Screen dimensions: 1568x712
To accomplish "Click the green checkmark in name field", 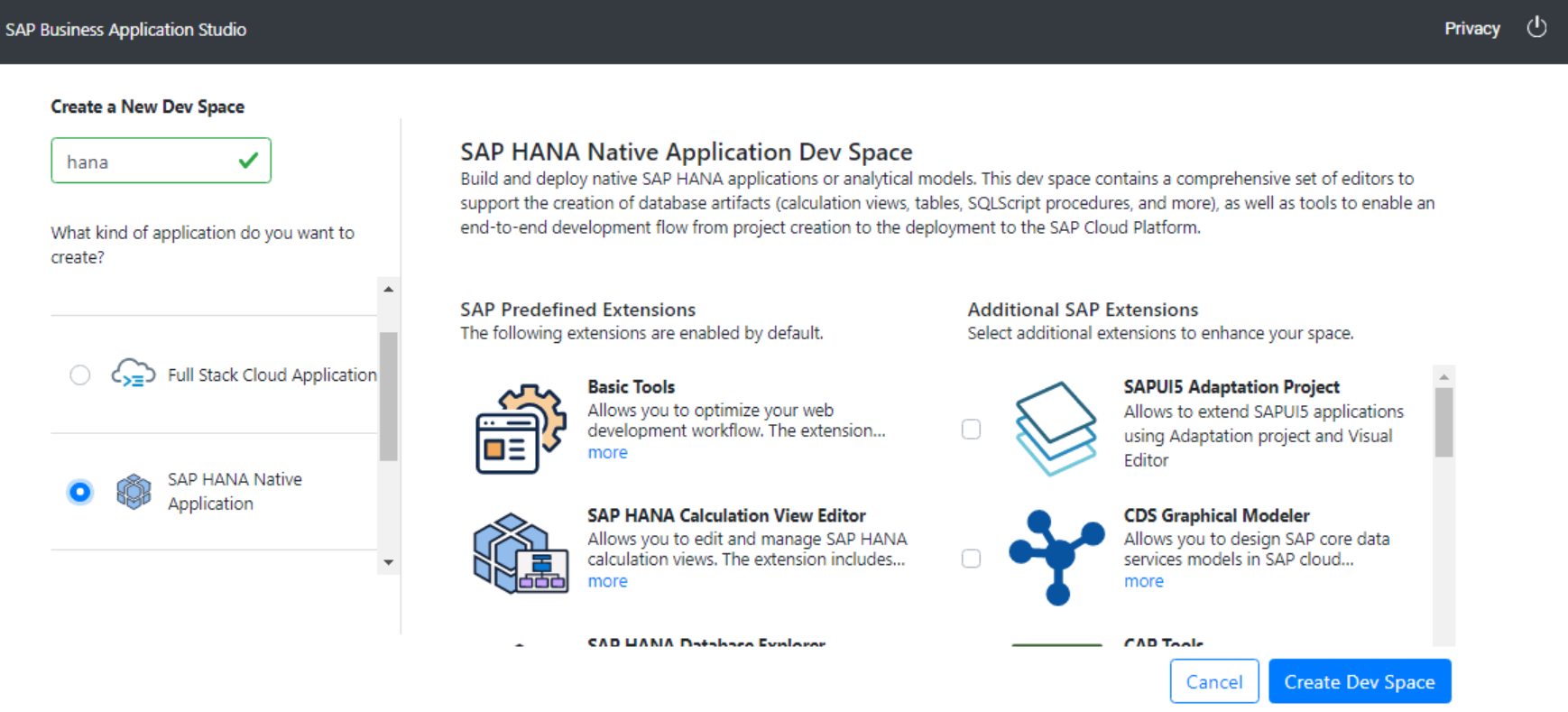I will click(x=248, y=161).
